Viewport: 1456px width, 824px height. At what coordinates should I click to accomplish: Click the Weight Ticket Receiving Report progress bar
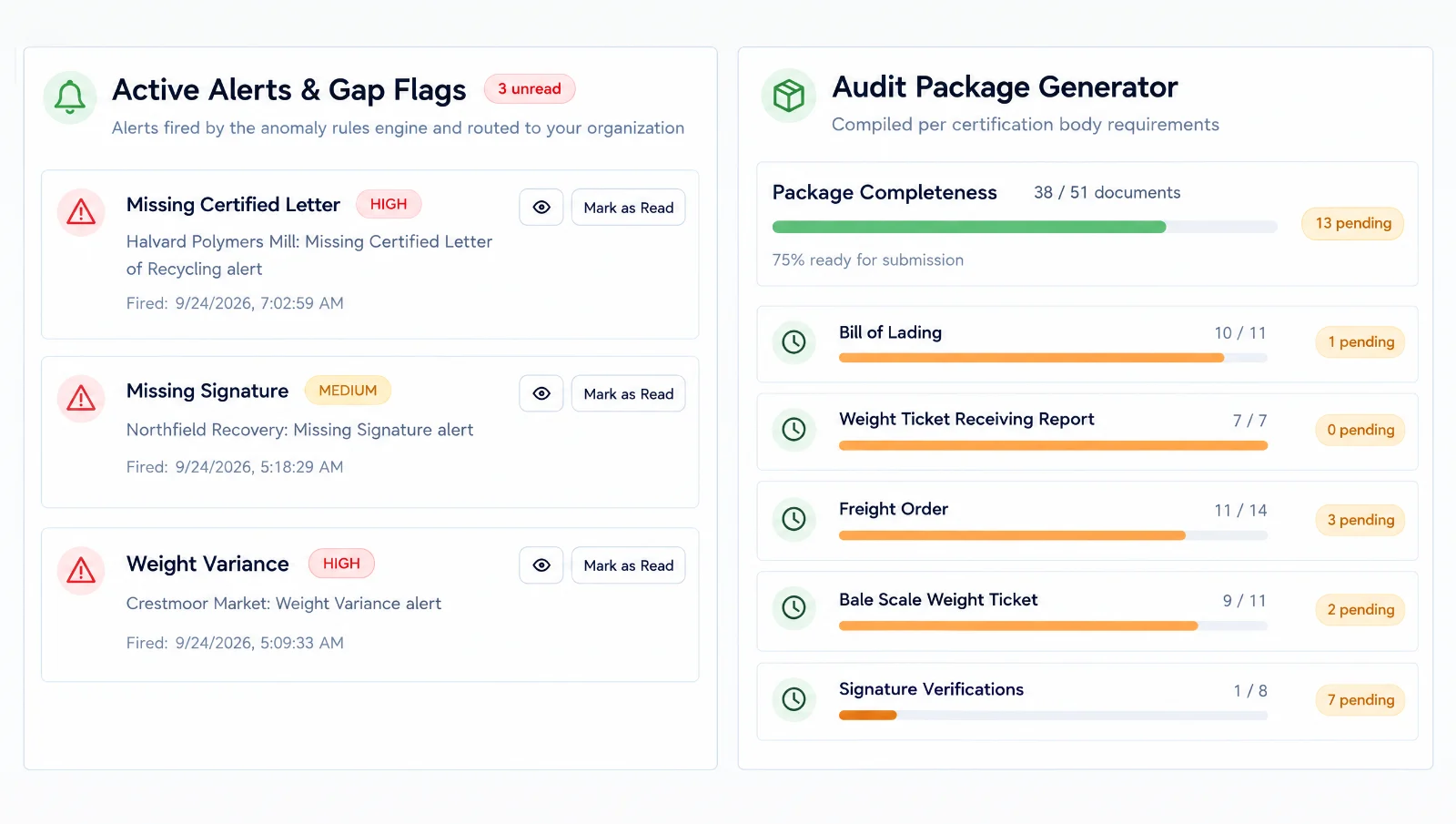point(1053,445)
